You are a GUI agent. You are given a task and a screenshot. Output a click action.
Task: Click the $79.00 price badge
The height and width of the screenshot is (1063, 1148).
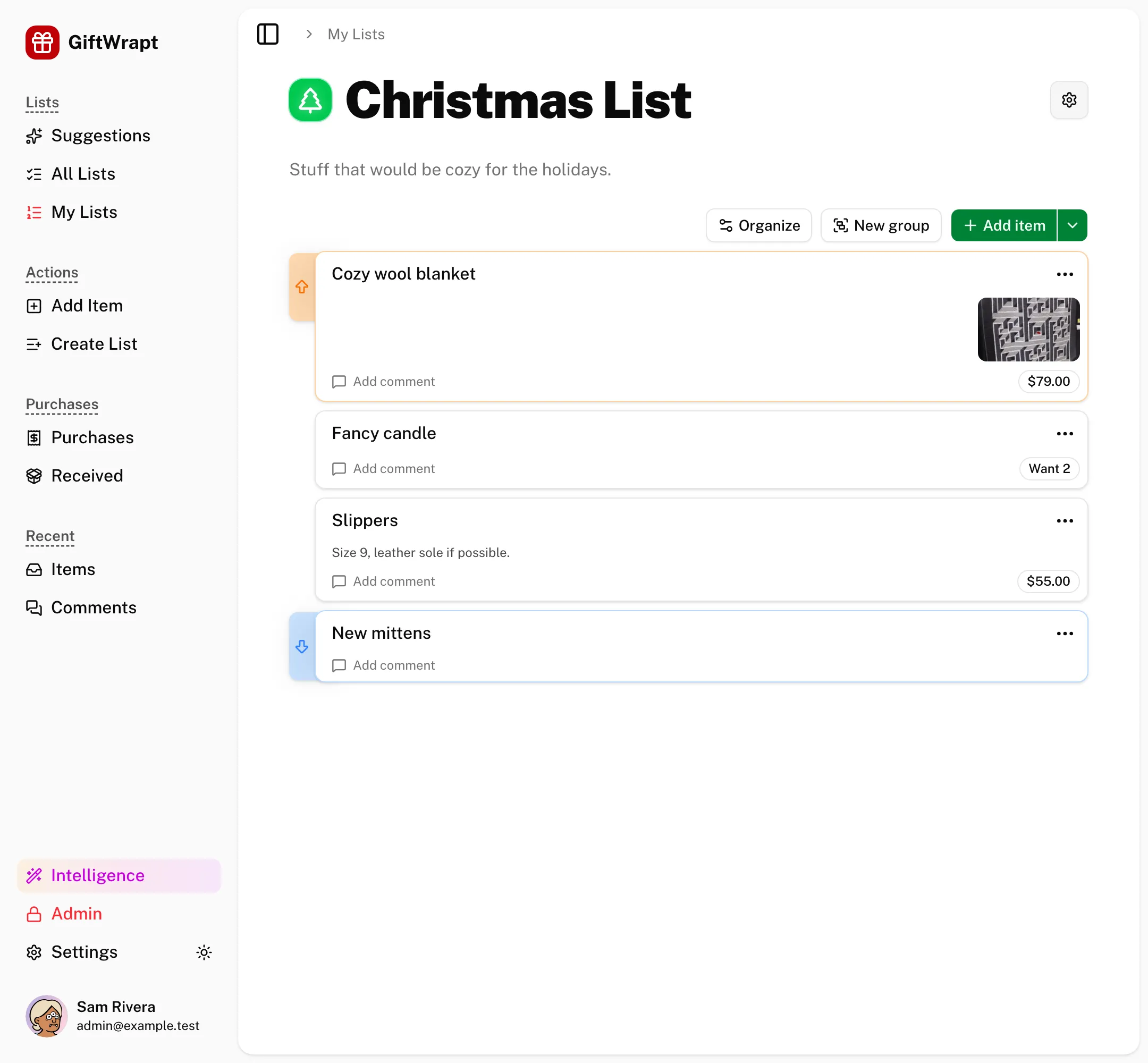(1049, 382)
